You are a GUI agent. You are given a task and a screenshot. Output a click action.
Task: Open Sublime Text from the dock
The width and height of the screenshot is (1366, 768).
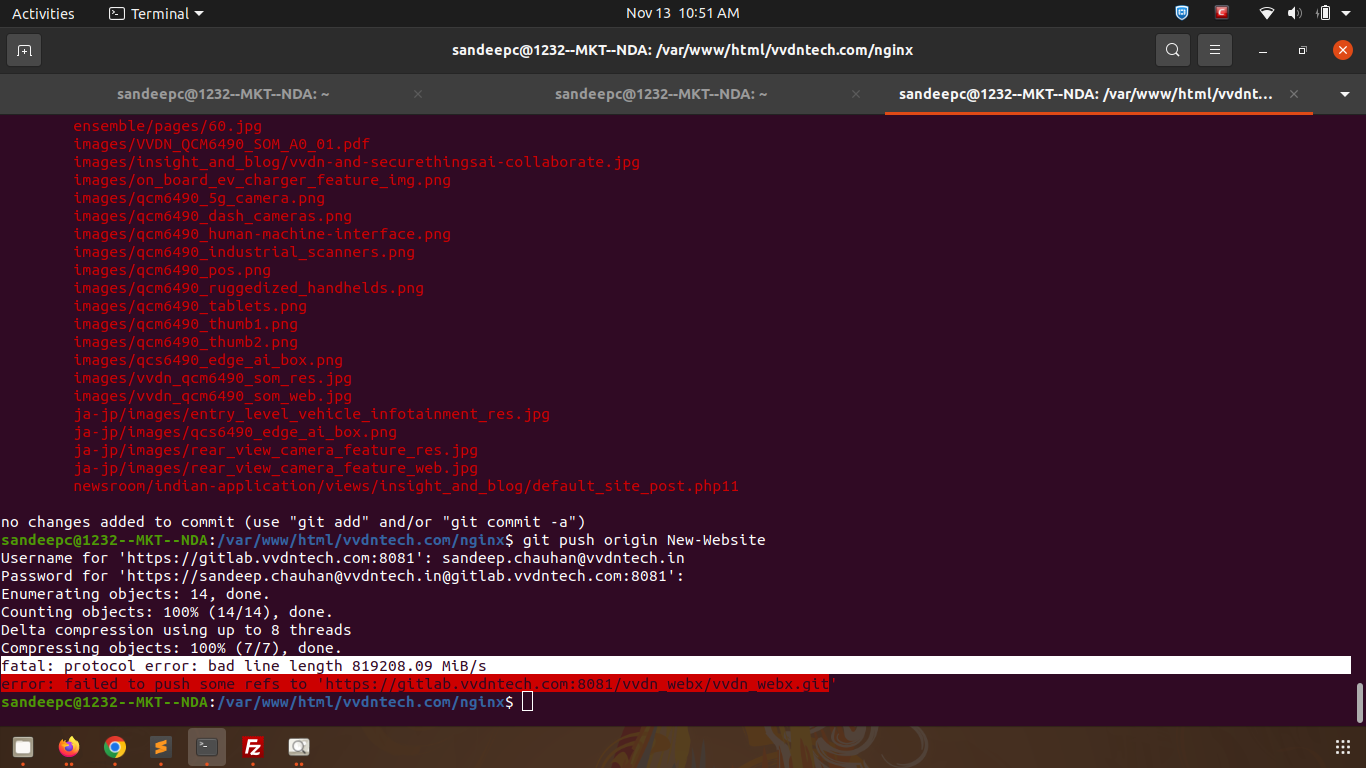coord(160,747)
